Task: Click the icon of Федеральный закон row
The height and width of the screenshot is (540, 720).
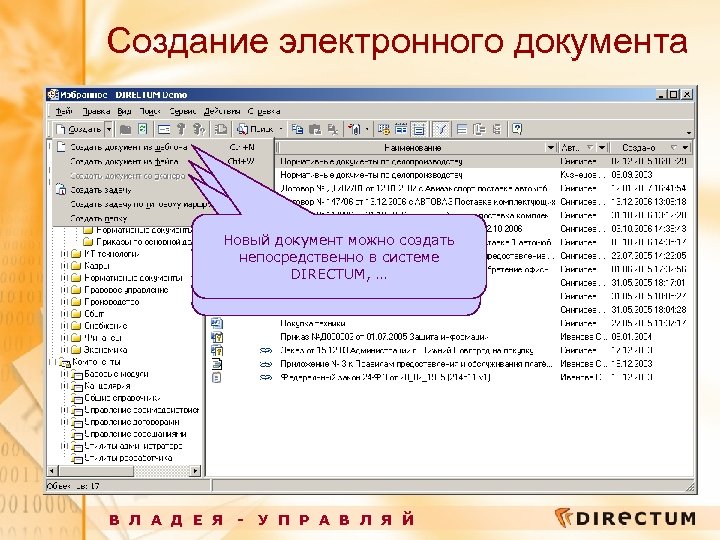Action: click(217, 377)
